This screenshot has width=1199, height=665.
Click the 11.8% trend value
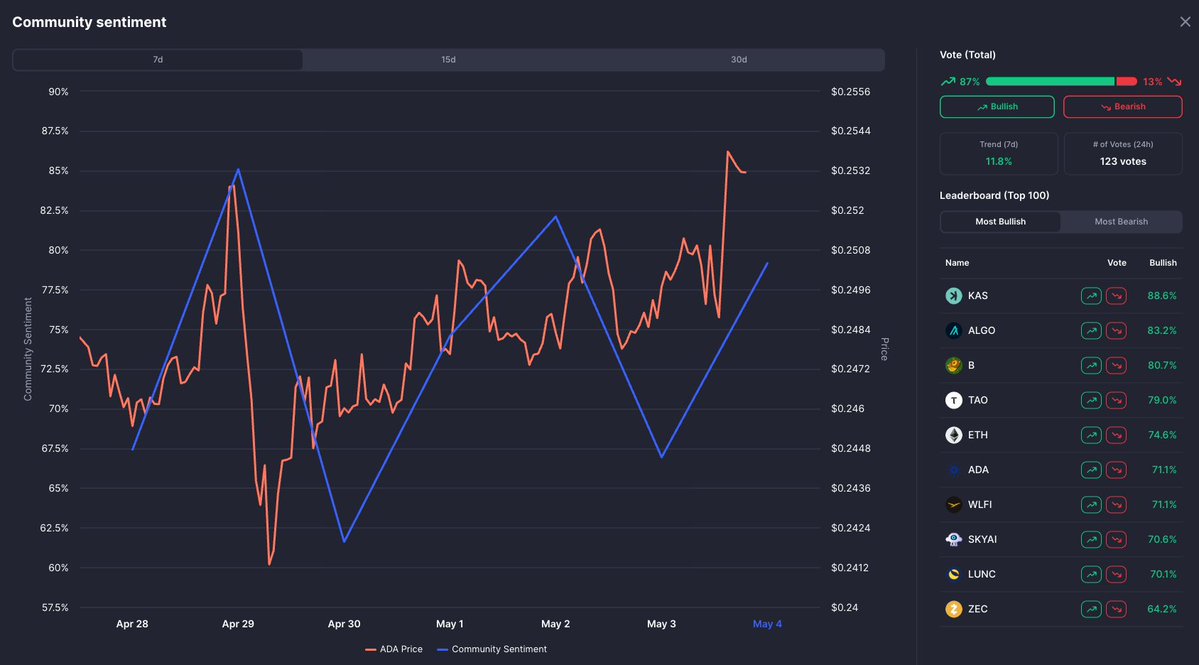pyautogui.click(x=999, y=161)
